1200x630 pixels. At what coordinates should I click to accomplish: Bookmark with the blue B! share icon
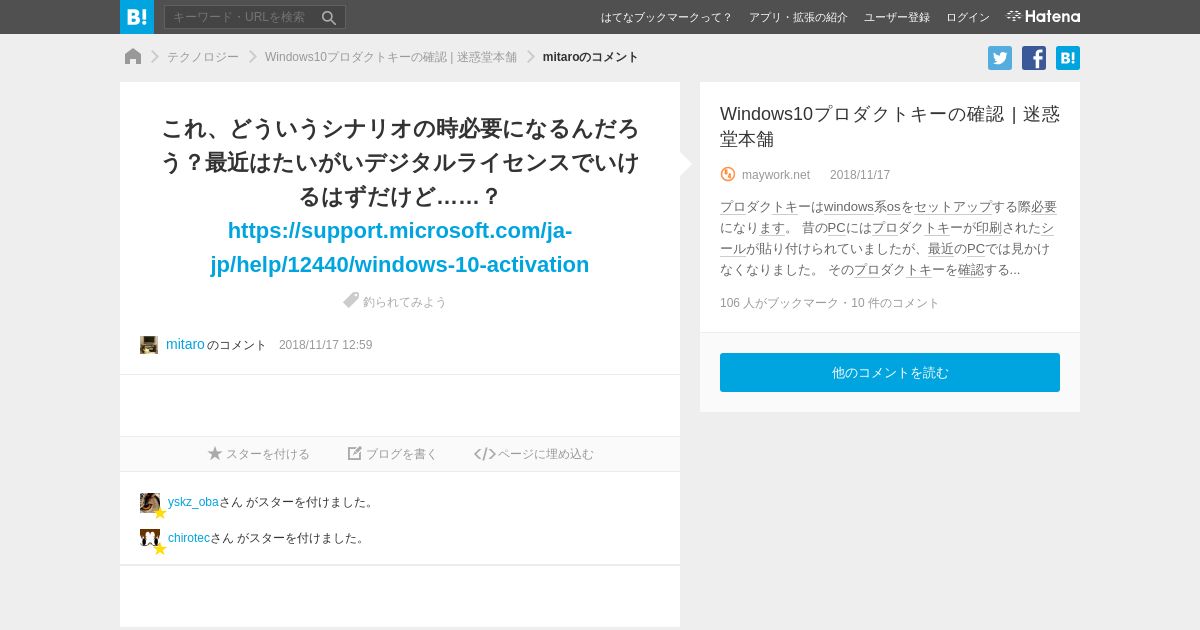[1068, 58]
